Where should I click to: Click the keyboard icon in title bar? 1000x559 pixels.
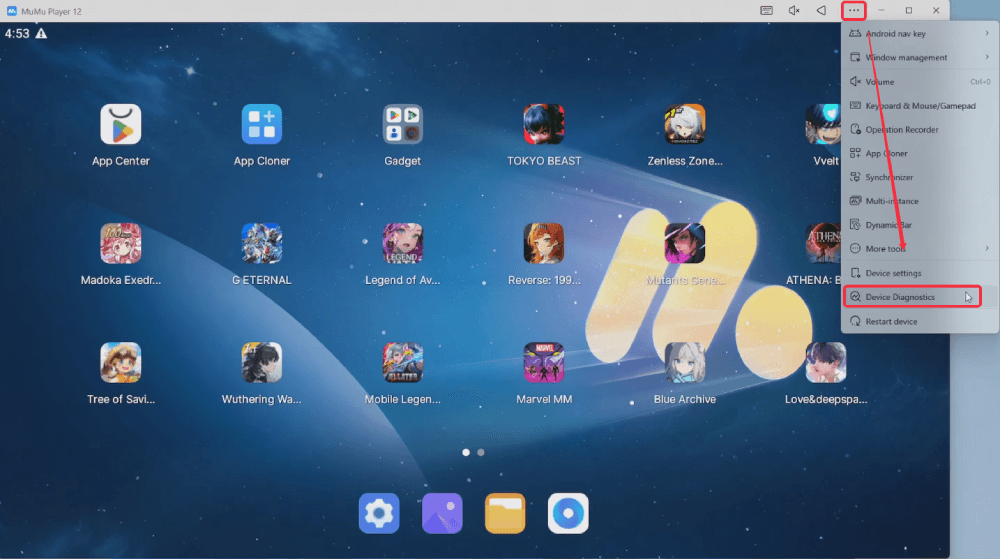click(x=767, y=10)
